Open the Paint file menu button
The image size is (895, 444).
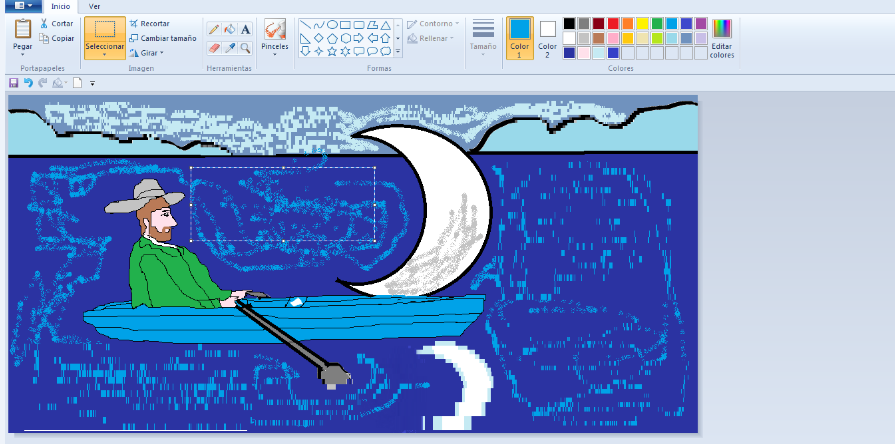(x=23, y=6)
